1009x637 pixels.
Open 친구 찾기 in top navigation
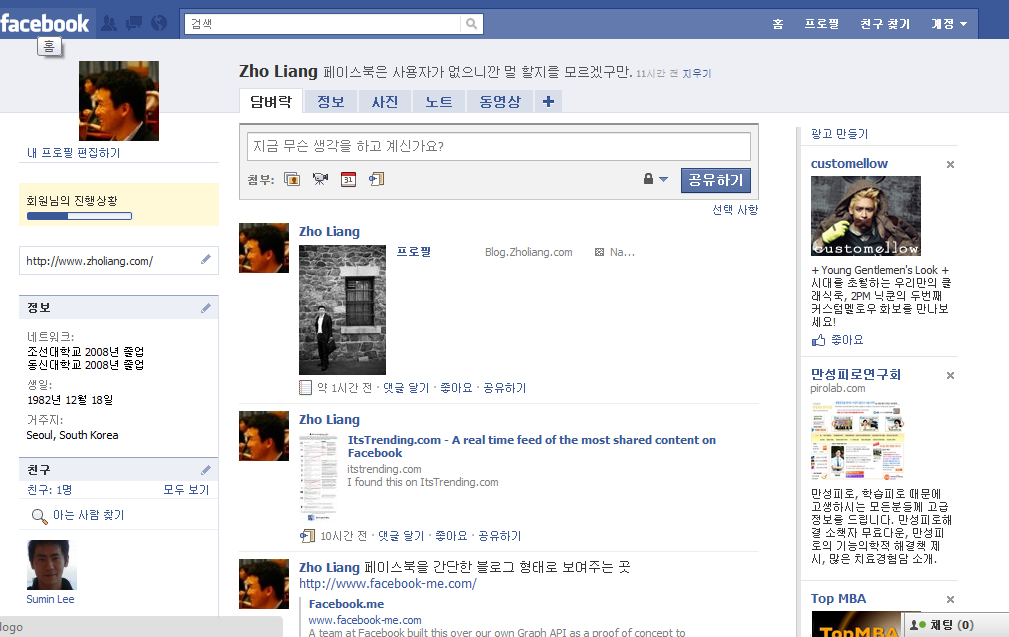click(x=885, y=24)
